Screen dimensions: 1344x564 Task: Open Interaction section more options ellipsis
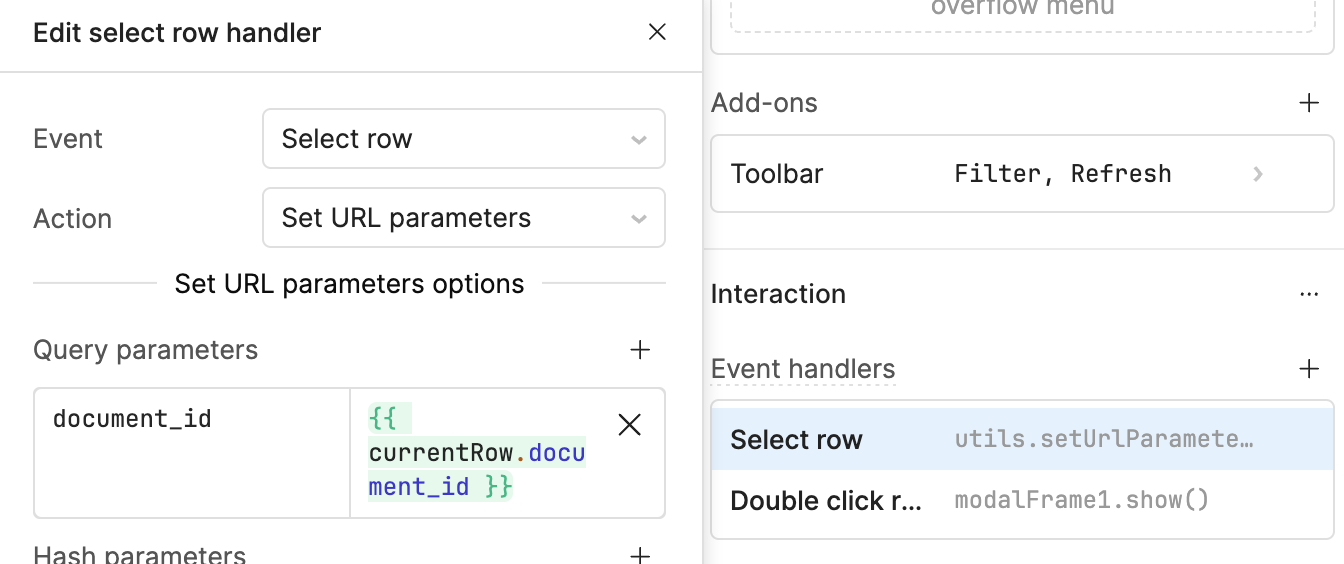click(x=1308, y=294)
